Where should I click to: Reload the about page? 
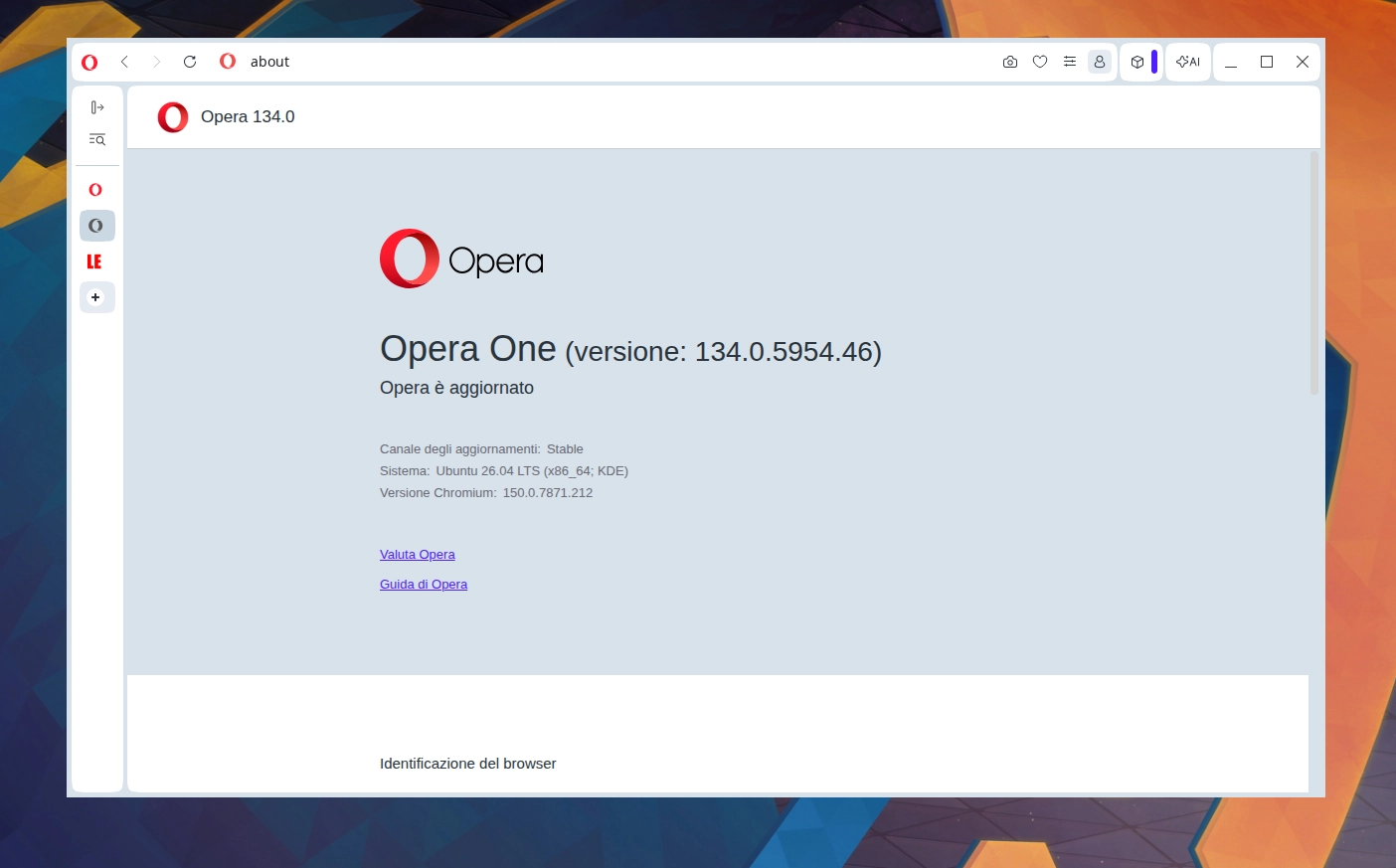pyautogui.click(x=190, y=62)
